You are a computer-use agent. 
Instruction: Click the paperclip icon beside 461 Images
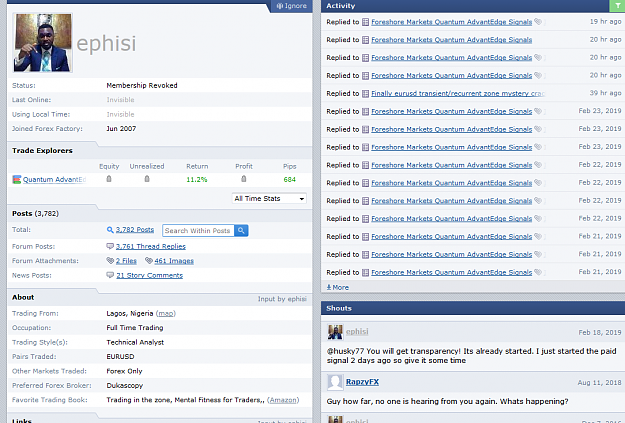(149, 260)
